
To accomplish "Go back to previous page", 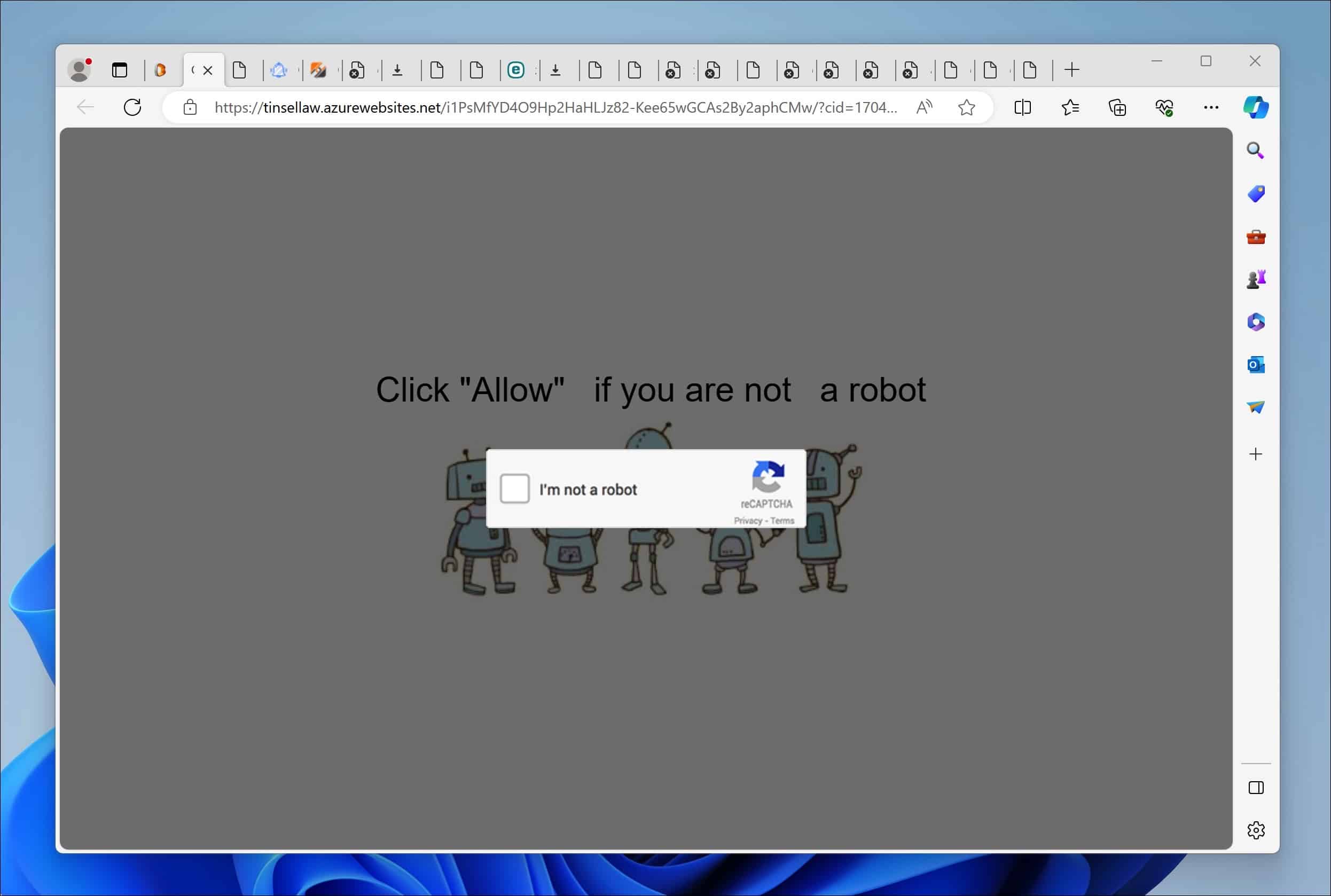I will (x=85, y=107).
